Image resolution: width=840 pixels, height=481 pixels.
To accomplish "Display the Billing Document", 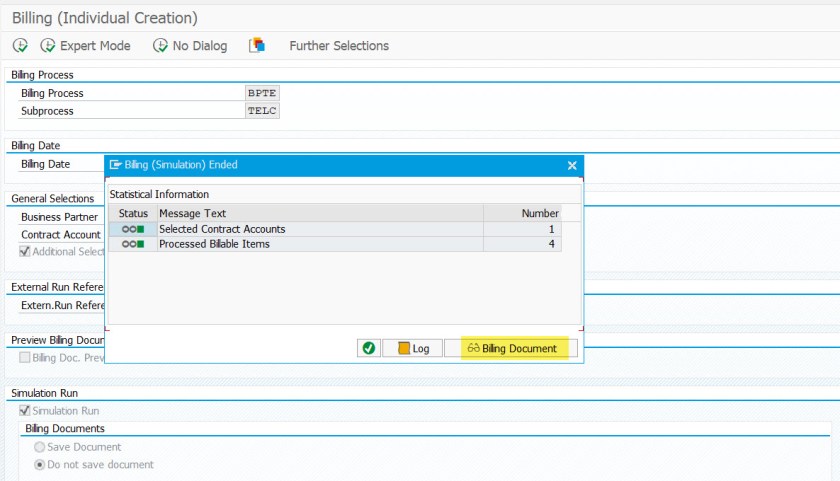I will pos(512,348).
